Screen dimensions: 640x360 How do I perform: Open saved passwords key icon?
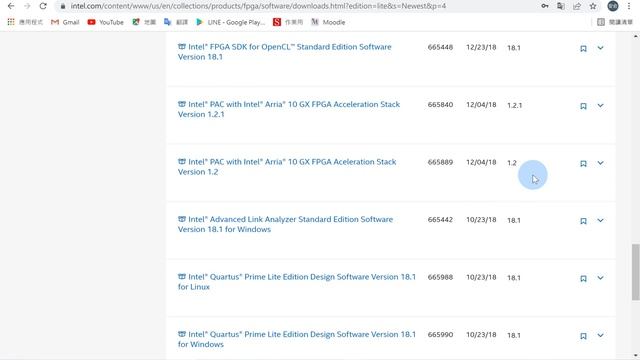tap(545, 6)
